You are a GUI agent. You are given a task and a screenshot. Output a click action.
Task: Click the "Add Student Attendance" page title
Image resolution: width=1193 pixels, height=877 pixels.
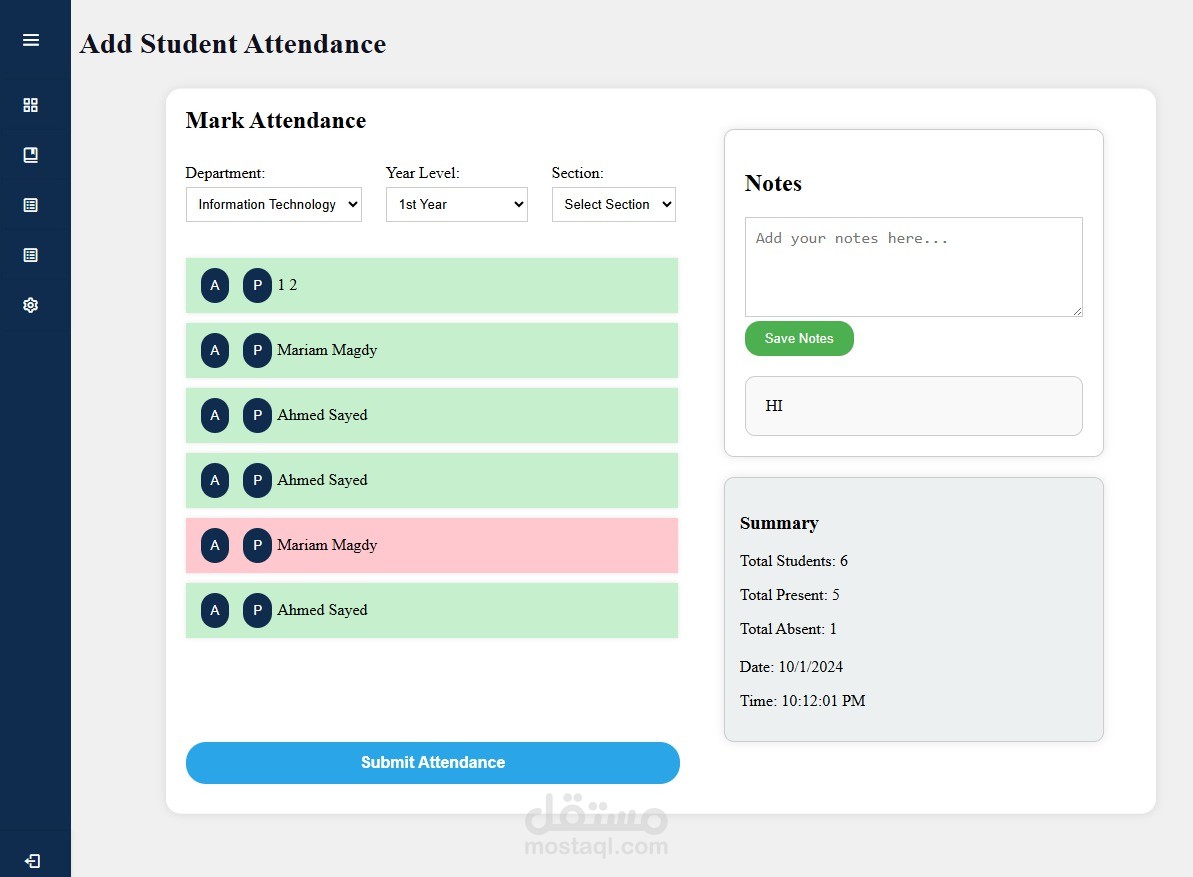coord(233,44)
